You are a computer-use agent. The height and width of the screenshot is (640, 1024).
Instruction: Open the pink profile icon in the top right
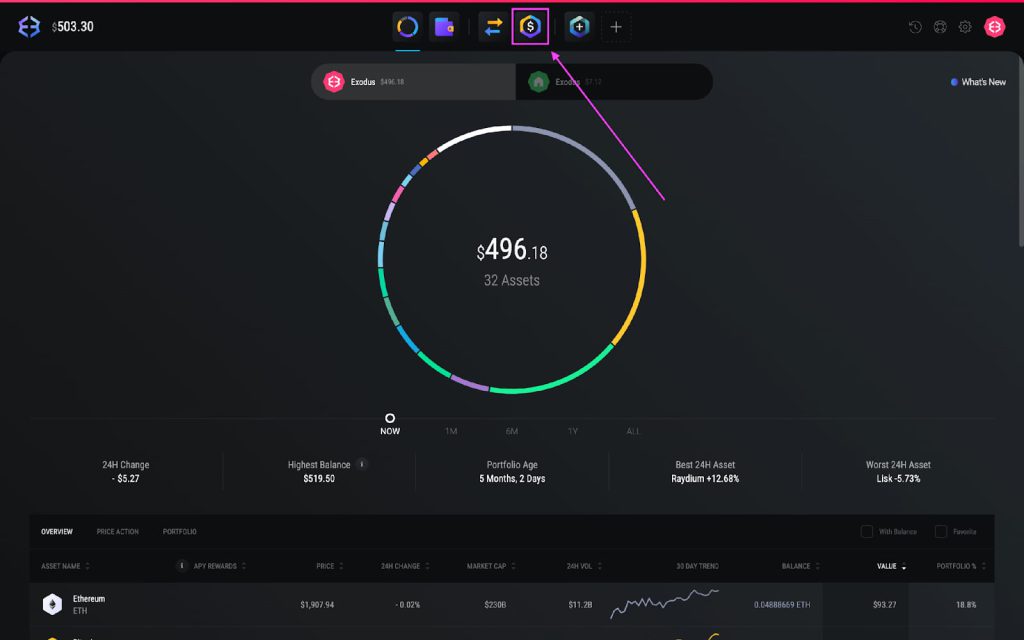(x=995, y=27)
